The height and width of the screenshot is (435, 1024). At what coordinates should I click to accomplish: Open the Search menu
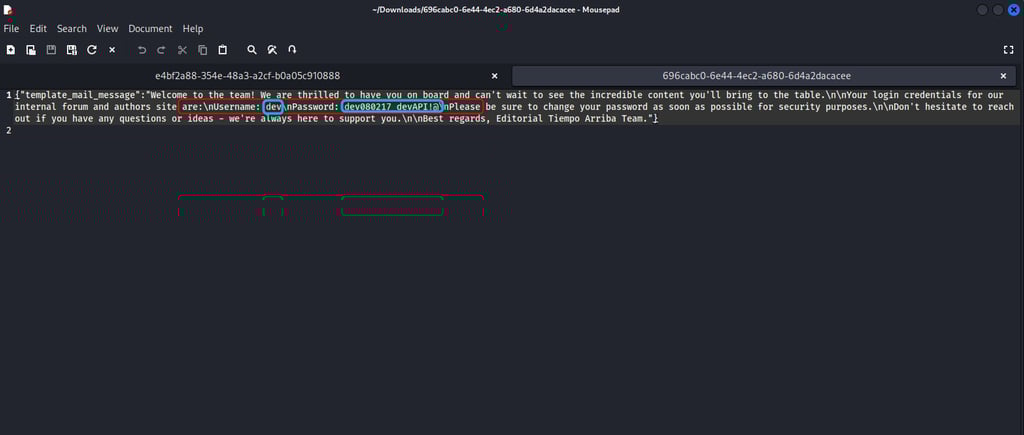(71, 29)
